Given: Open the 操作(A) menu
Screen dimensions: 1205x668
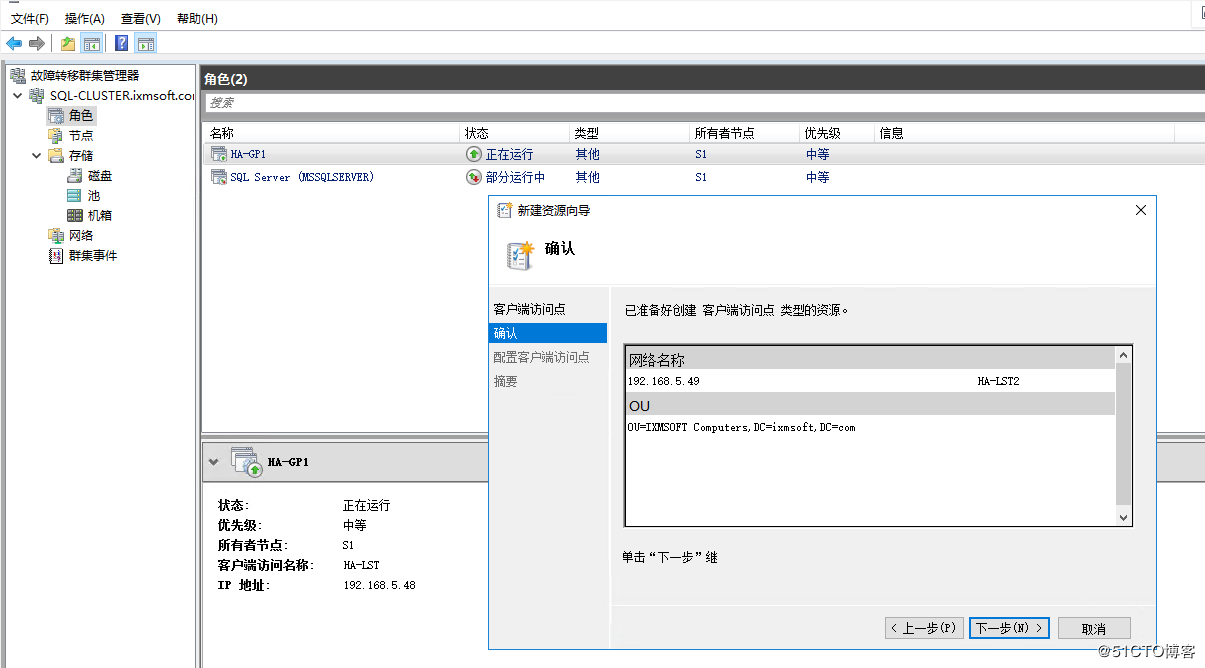Looking at the screenshot, I should coord(84,17).
